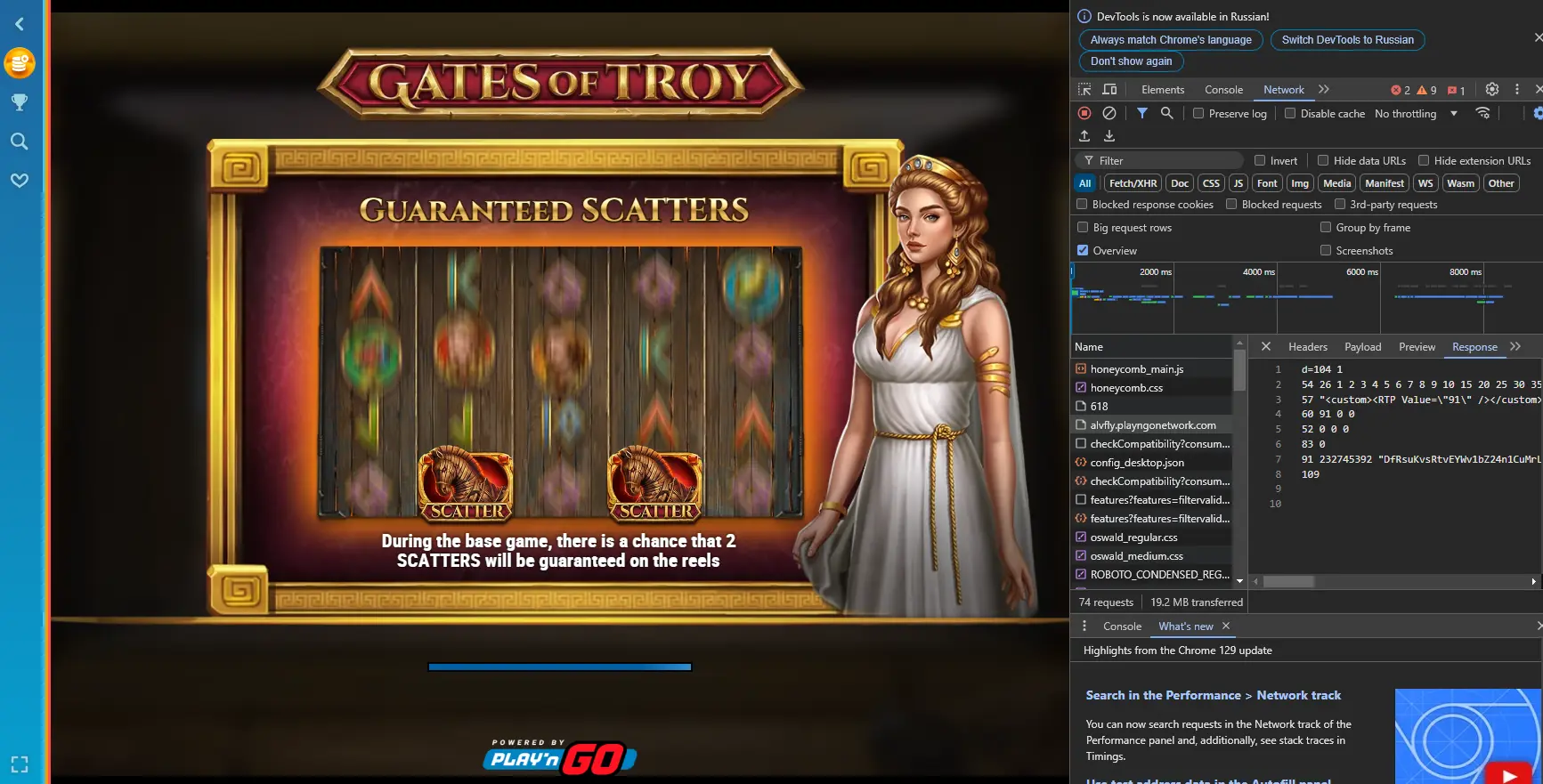Screen dimensions: 1543x784
Task: Filter requests by WS type
Action: [x=1425, y=183]
